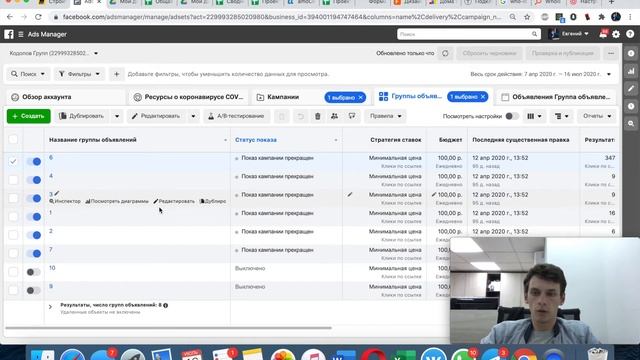Open the settings gear in header
Screen dimensions: 640x360
pyautogui.click(x=616, y=34)
